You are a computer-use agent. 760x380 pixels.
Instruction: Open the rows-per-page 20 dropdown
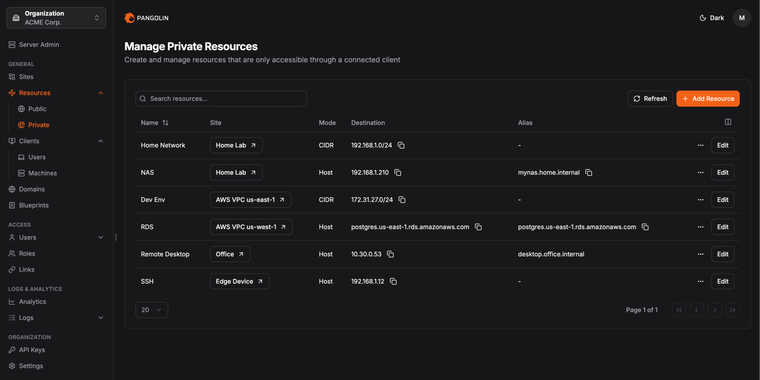click(152, 310)
